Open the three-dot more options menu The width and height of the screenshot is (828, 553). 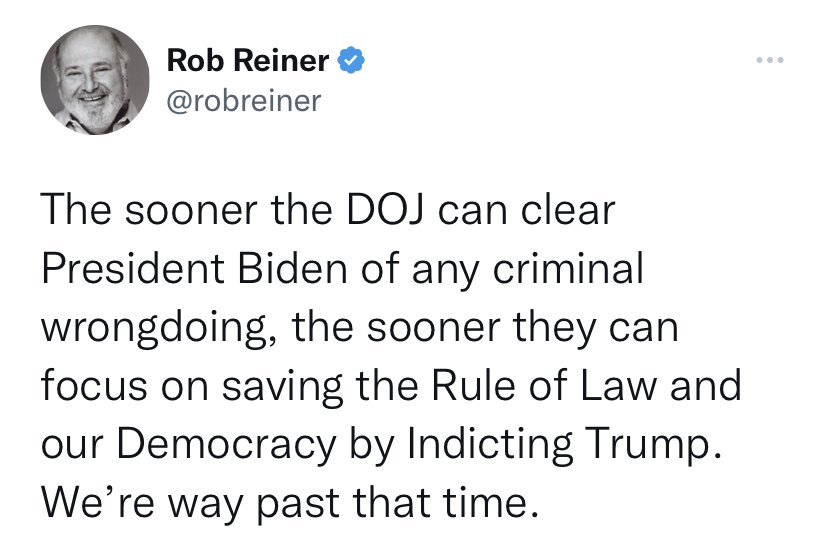(769, 60)
